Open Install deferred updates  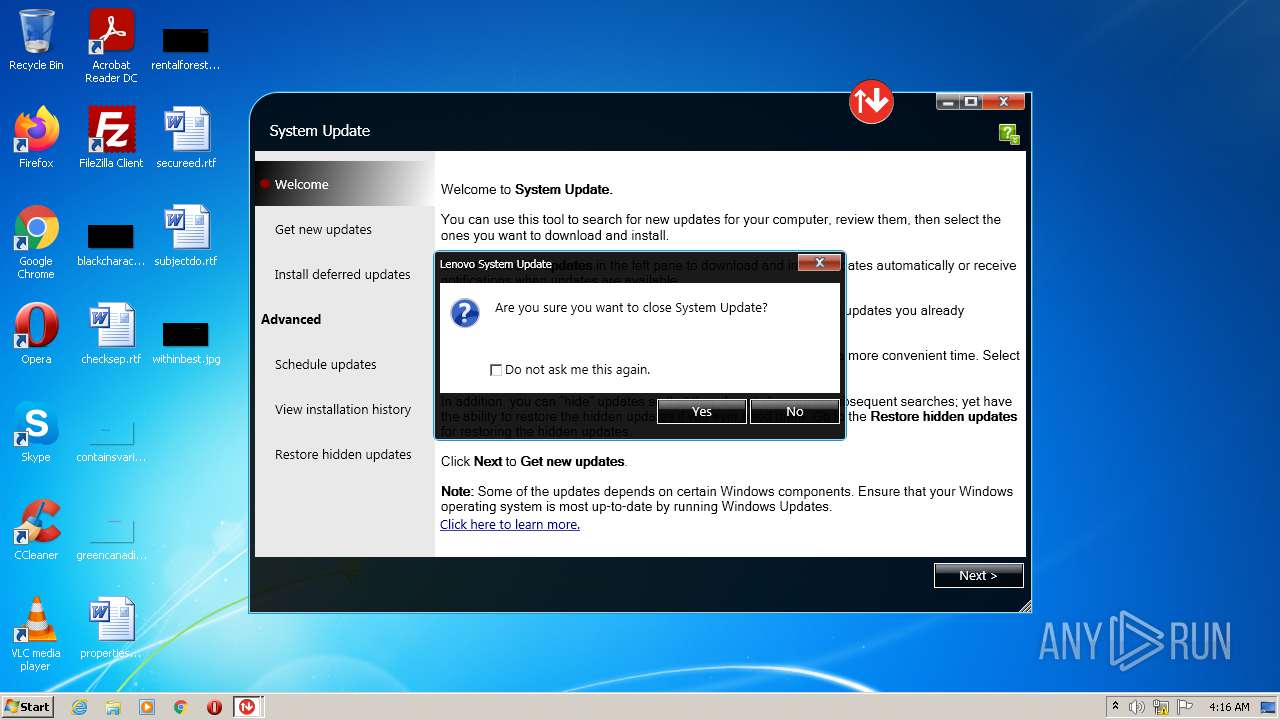click(345, 274)
